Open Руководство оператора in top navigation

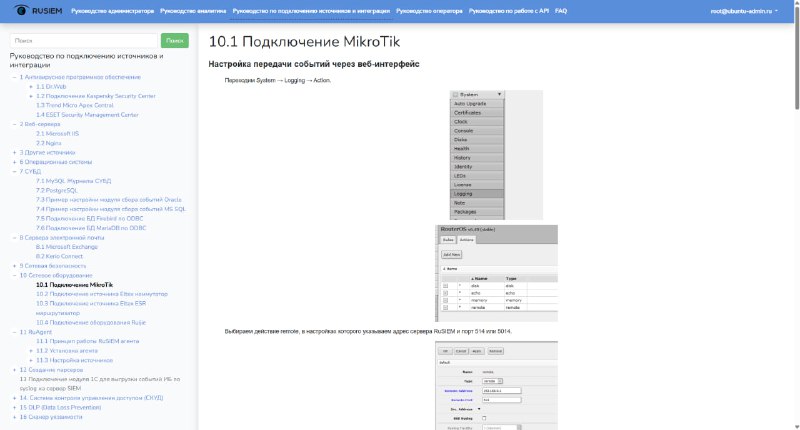[429, 11]
